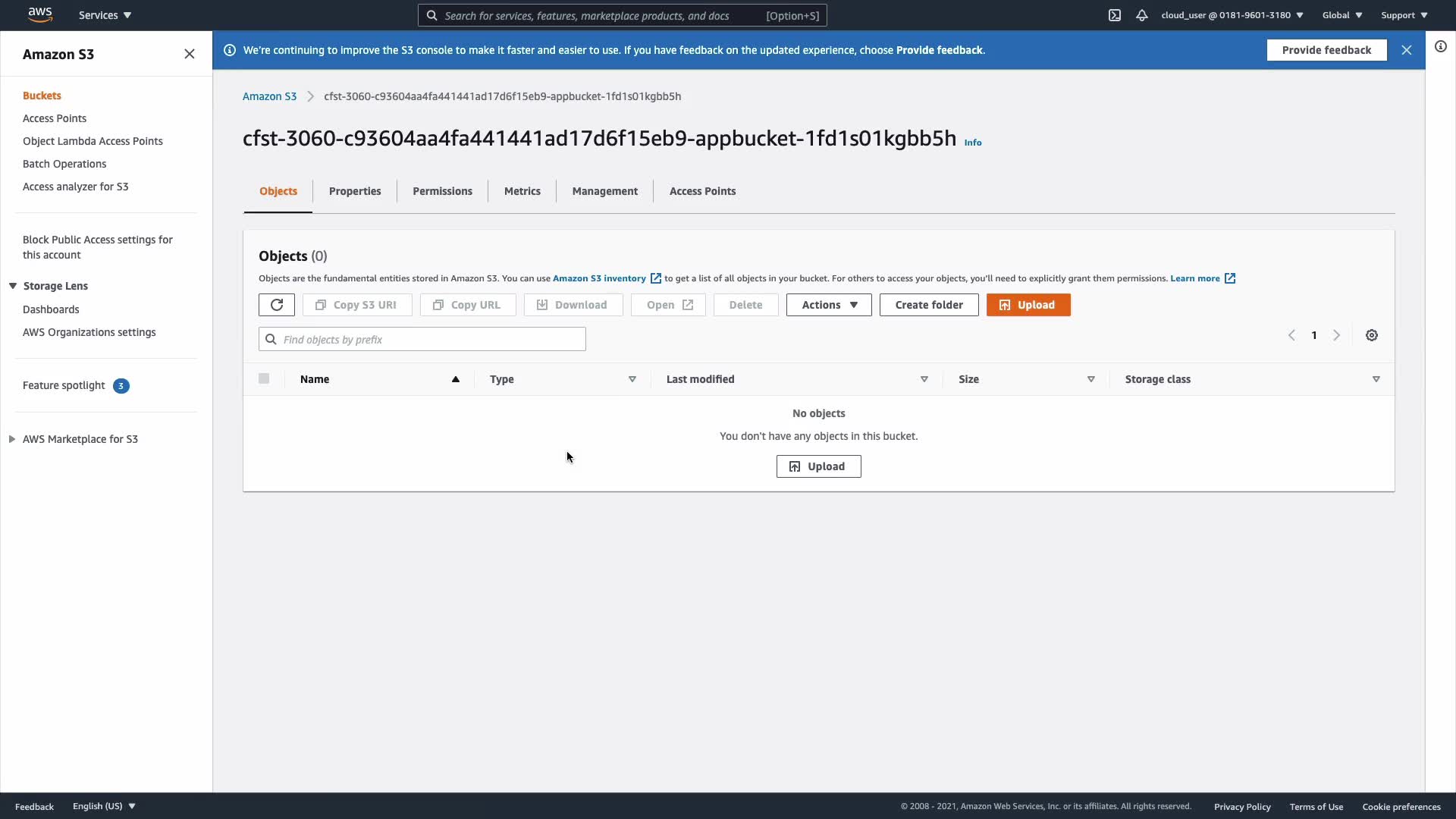Open table preferences gear icon

click(1371, 335)
